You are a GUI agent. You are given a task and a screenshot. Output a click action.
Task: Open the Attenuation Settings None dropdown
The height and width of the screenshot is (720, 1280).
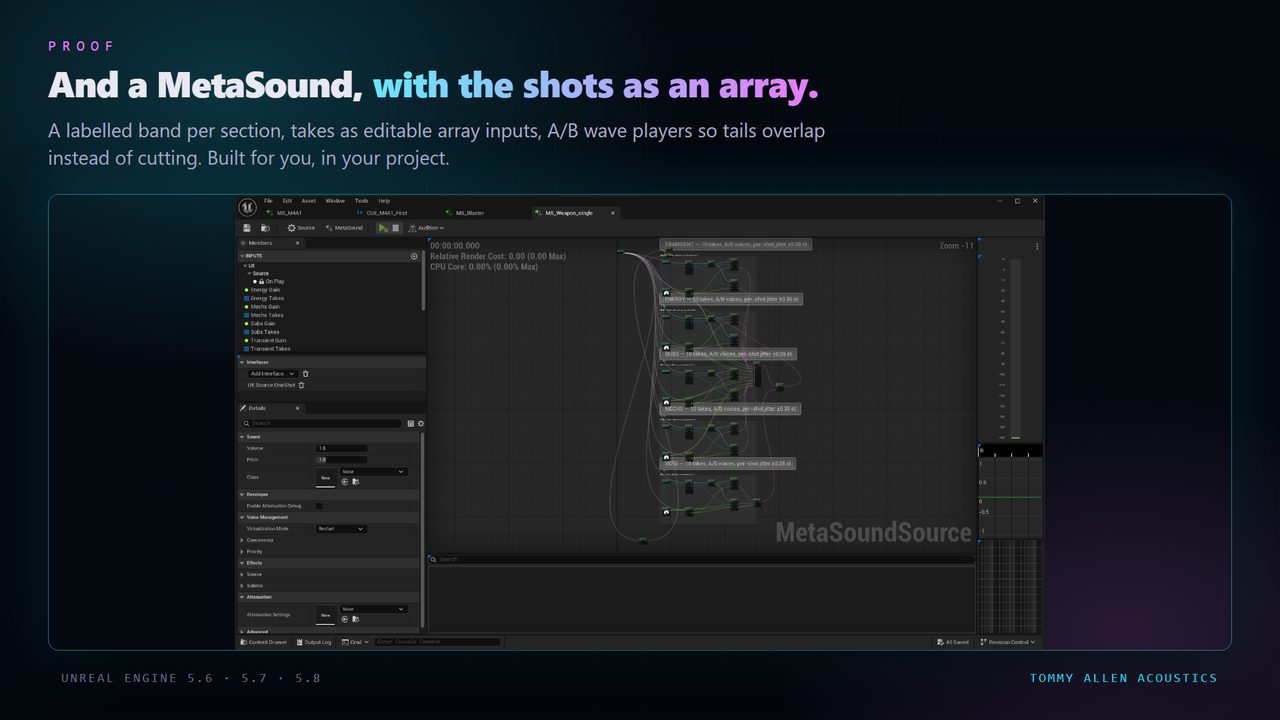pyautogui.click(x=374, y=609)
